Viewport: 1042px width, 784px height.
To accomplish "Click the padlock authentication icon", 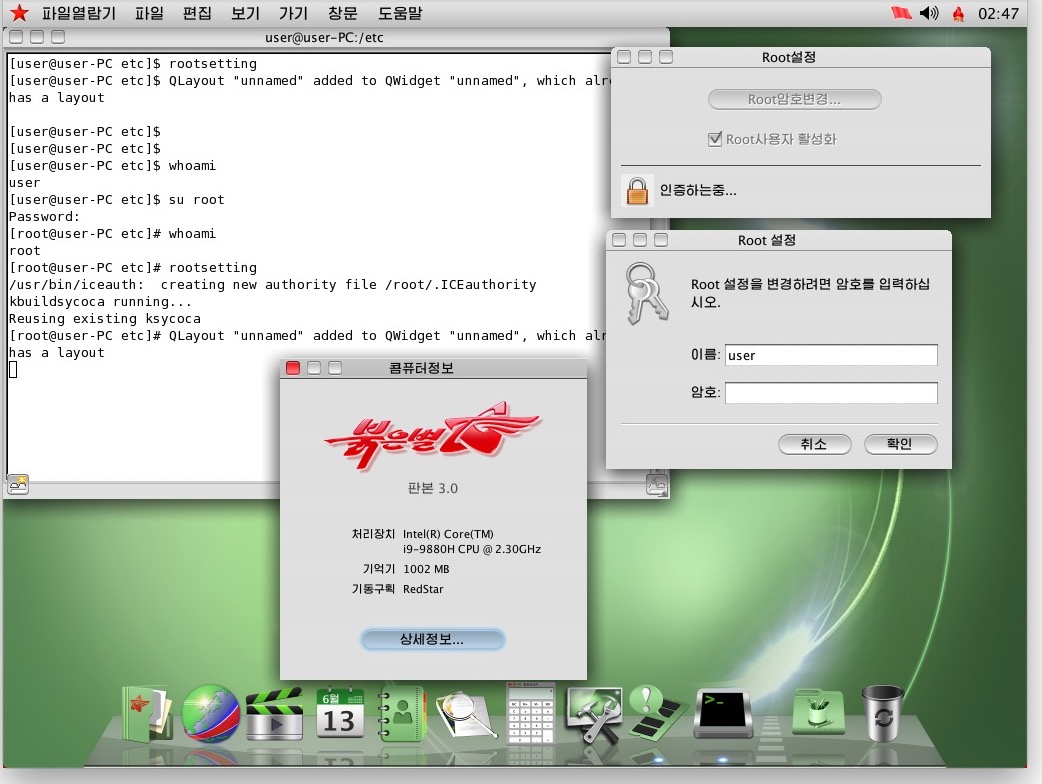I will (637, 190).
